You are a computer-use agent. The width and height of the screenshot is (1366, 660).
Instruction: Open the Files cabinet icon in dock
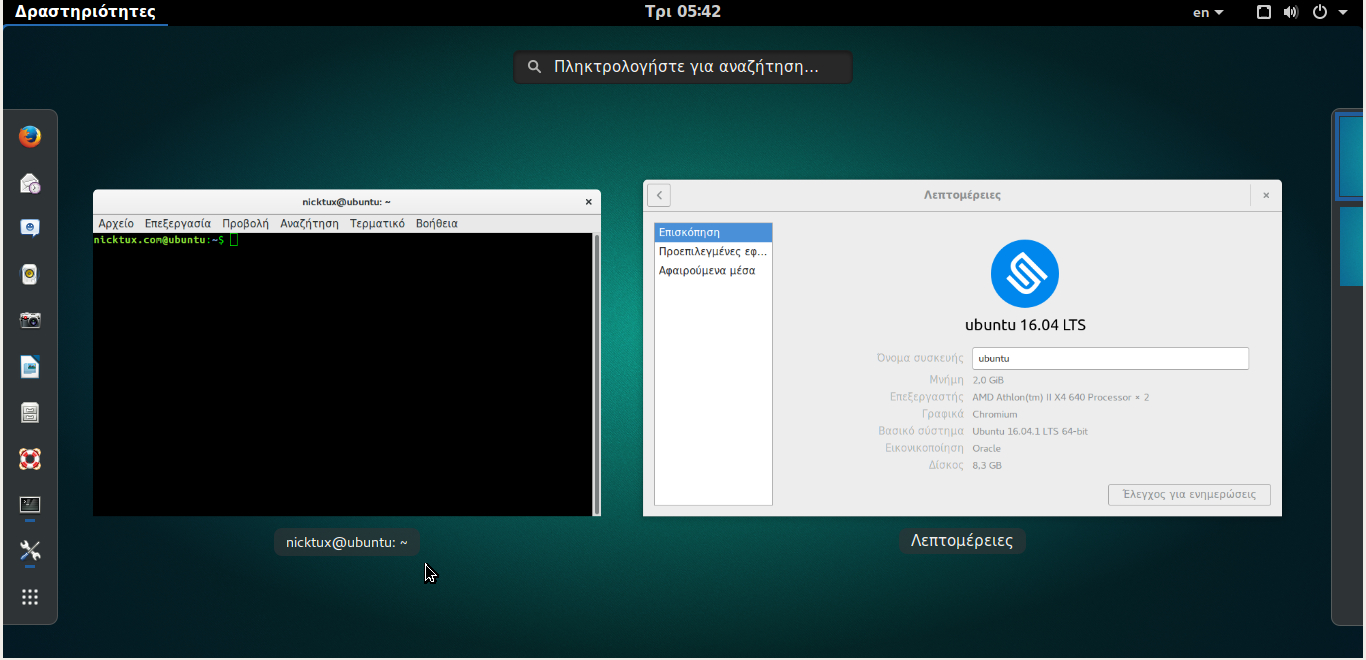click(x=30, y=413)
